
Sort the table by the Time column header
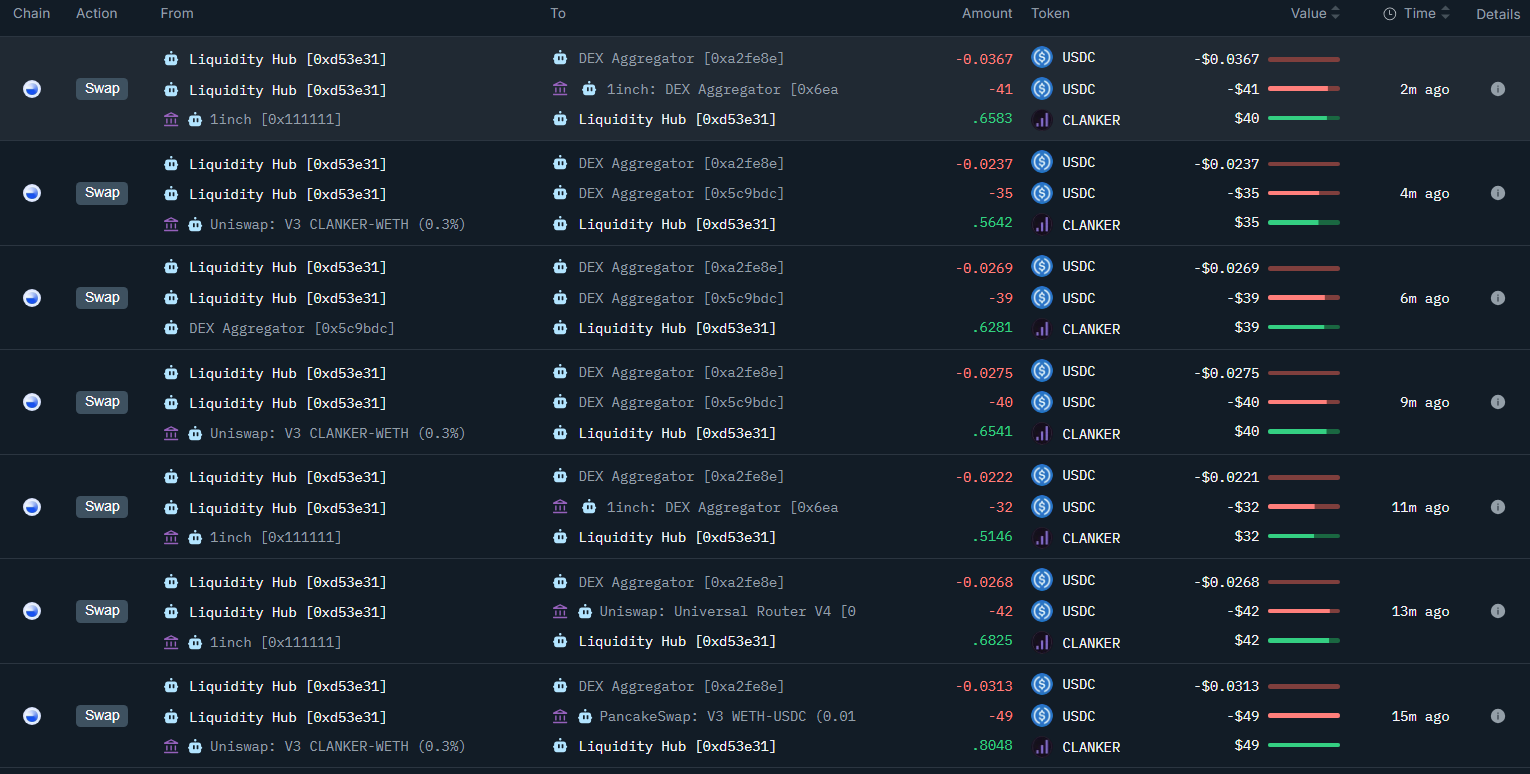tap(1419, 13)
